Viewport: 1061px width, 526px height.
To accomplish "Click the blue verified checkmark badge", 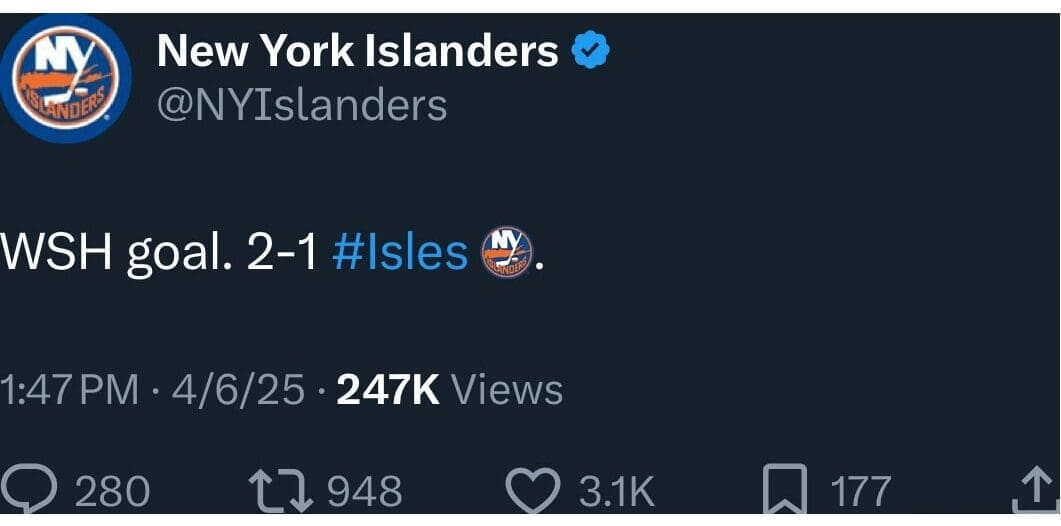I will (591, 51).
